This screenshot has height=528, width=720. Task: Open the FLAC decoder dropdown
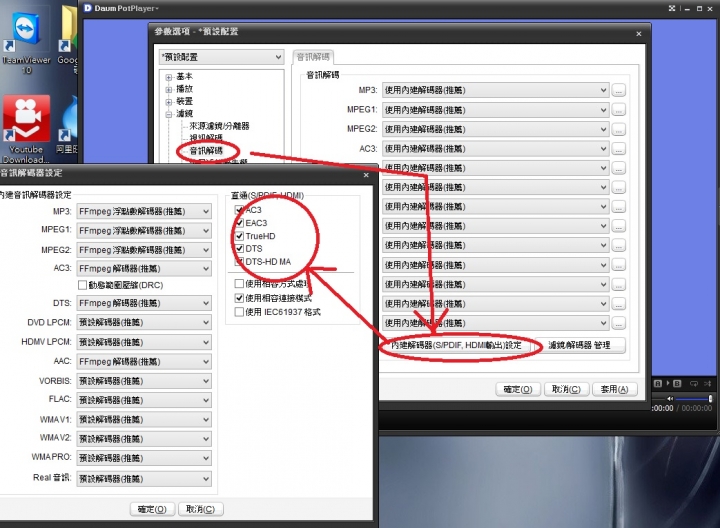click(144, 400)
